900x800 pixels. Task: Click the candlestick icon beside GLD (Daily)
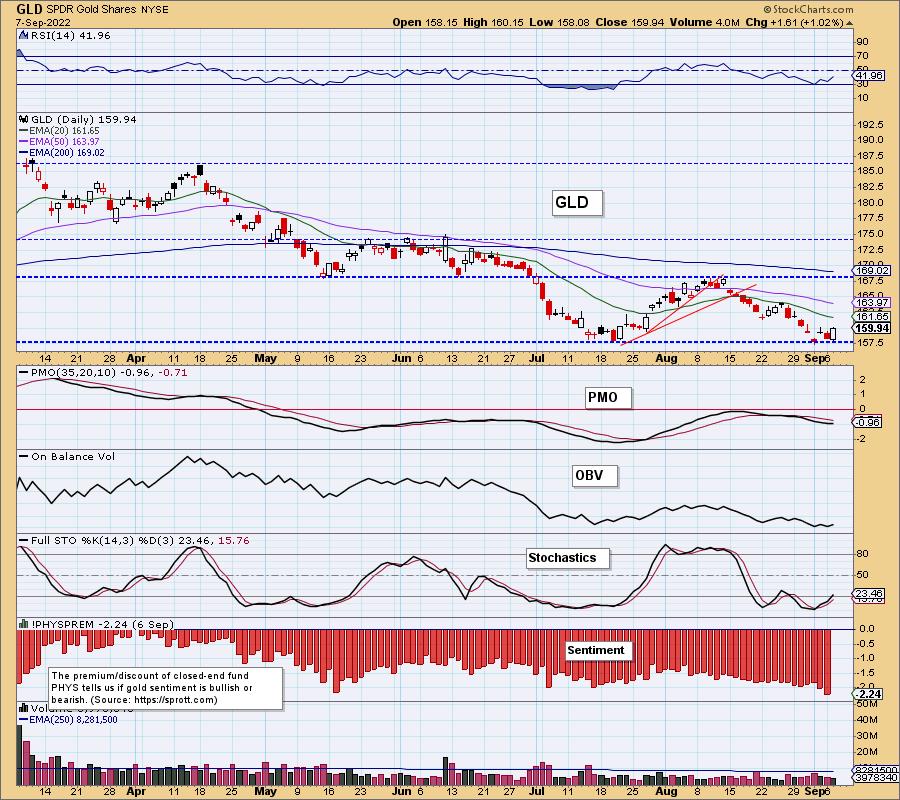pyautogui.click(x=24, y=119)
